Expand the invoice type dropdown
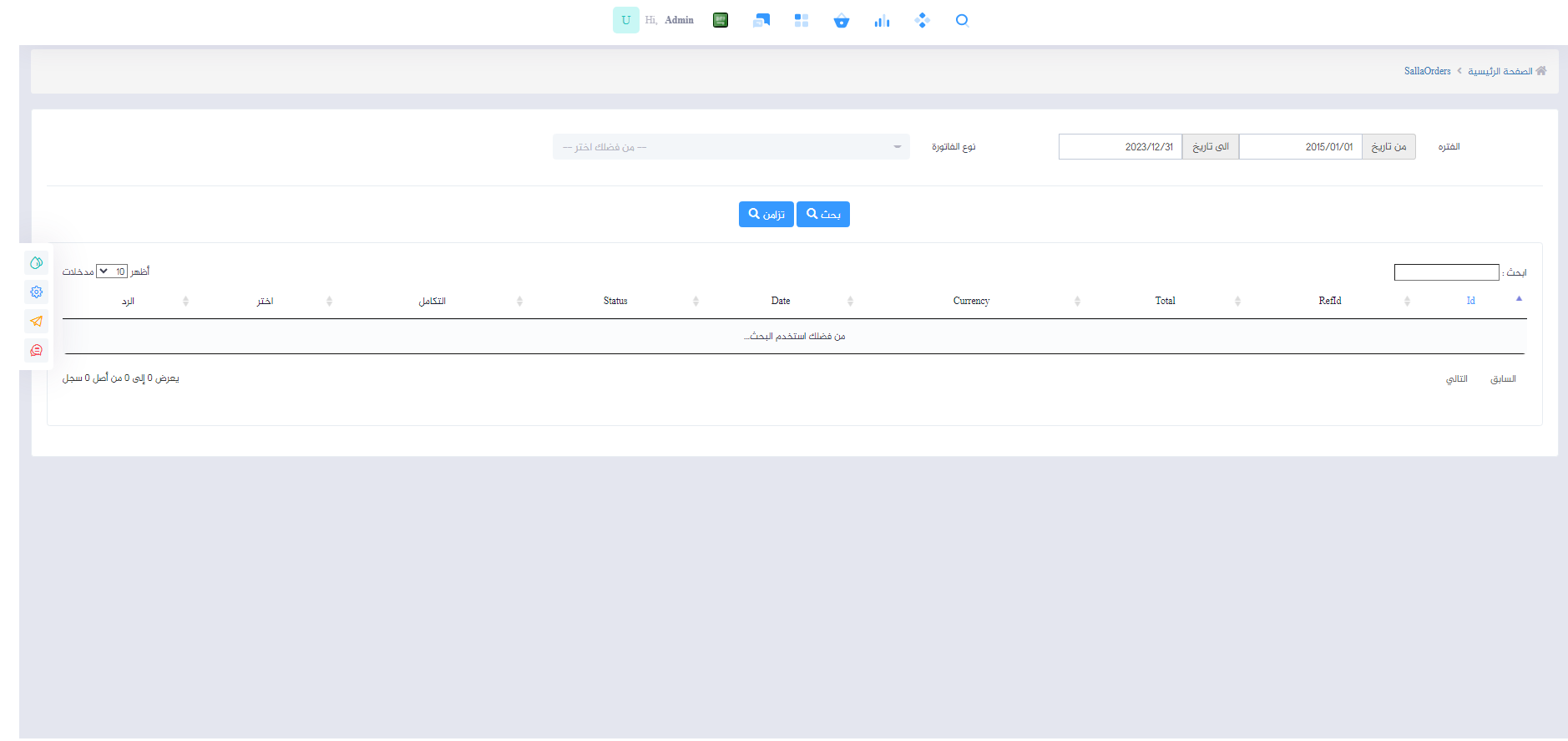The height and width of the screenshot is (741, 1568). point(731,147)
